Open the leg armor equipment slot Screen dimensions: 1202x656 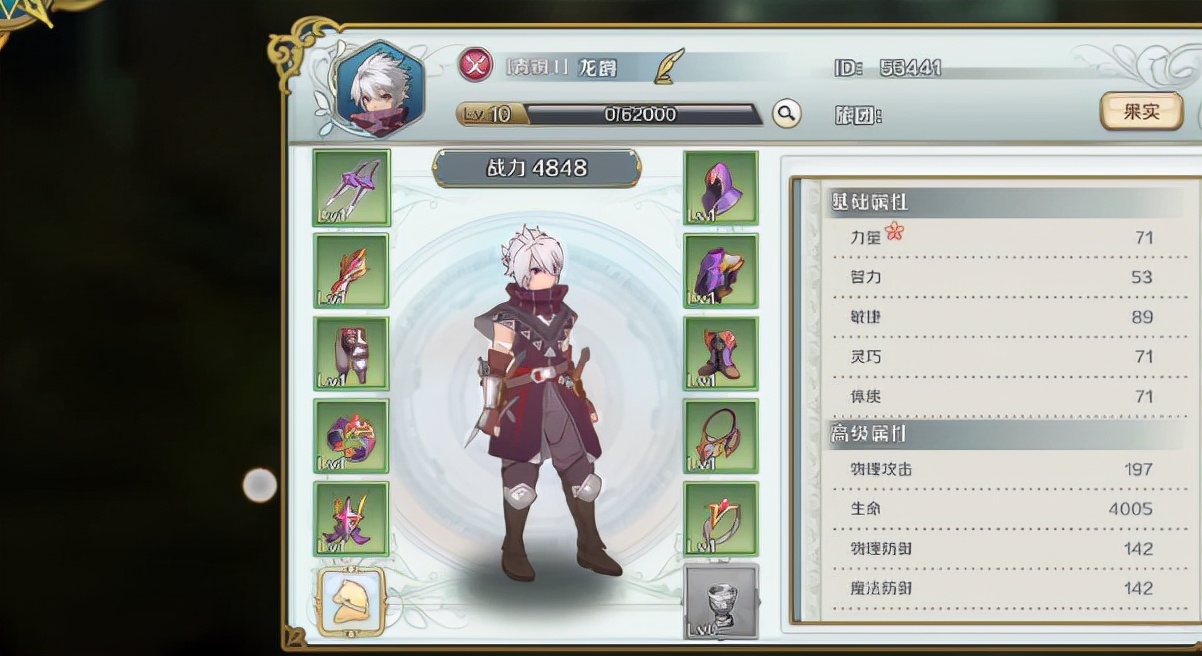pyautogui.click(x=351, y=354)
